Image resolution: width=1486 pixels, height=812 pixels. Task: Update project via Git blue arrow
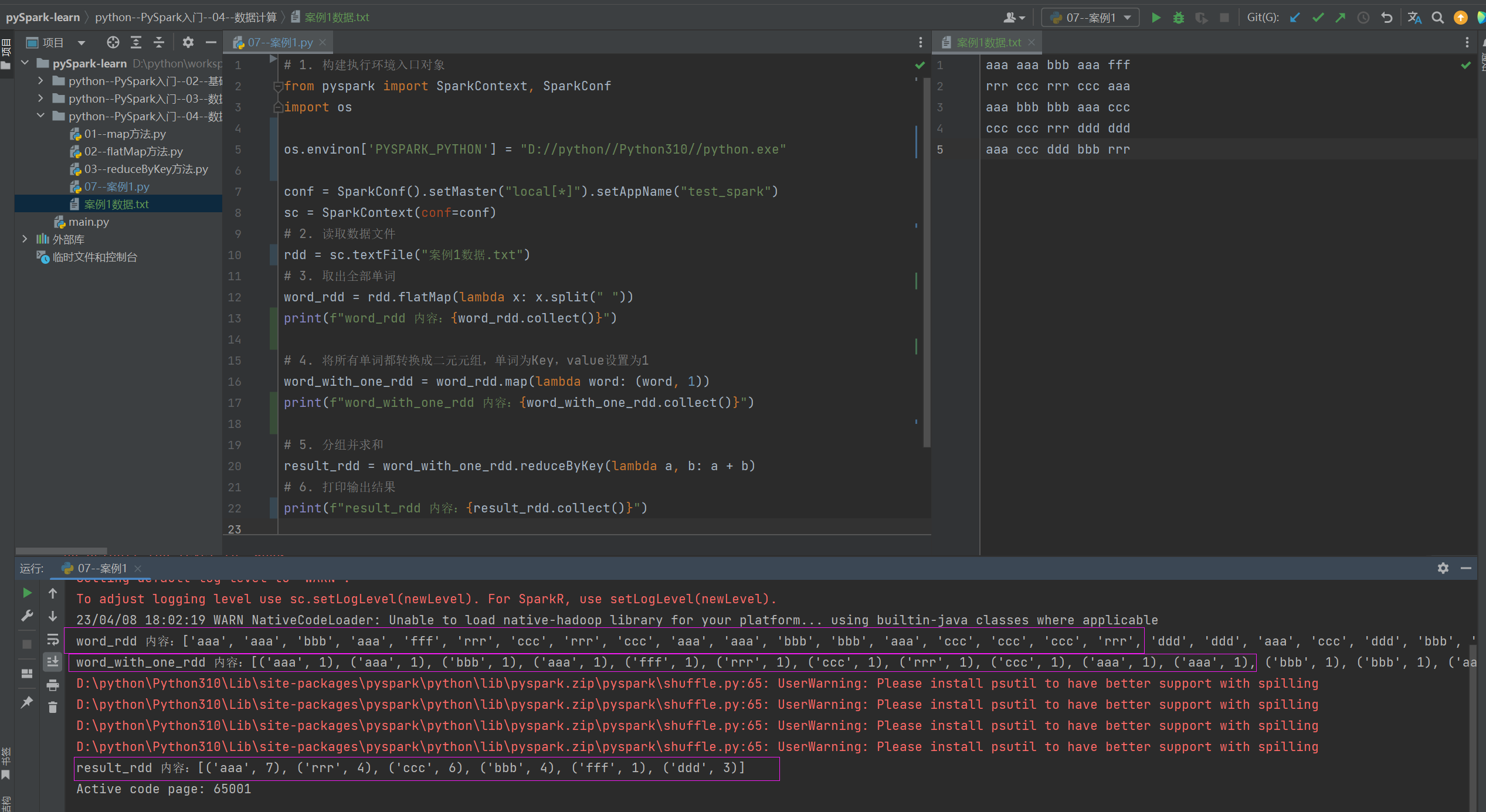pyautogui.click(x=1295, y=18)
